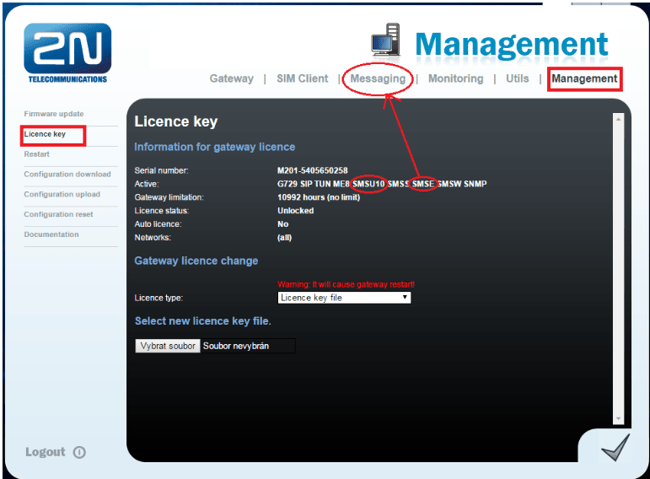This screenshot has width=650, height=479.
Task: Open Firmware update in sidebar
Action: 54,114
